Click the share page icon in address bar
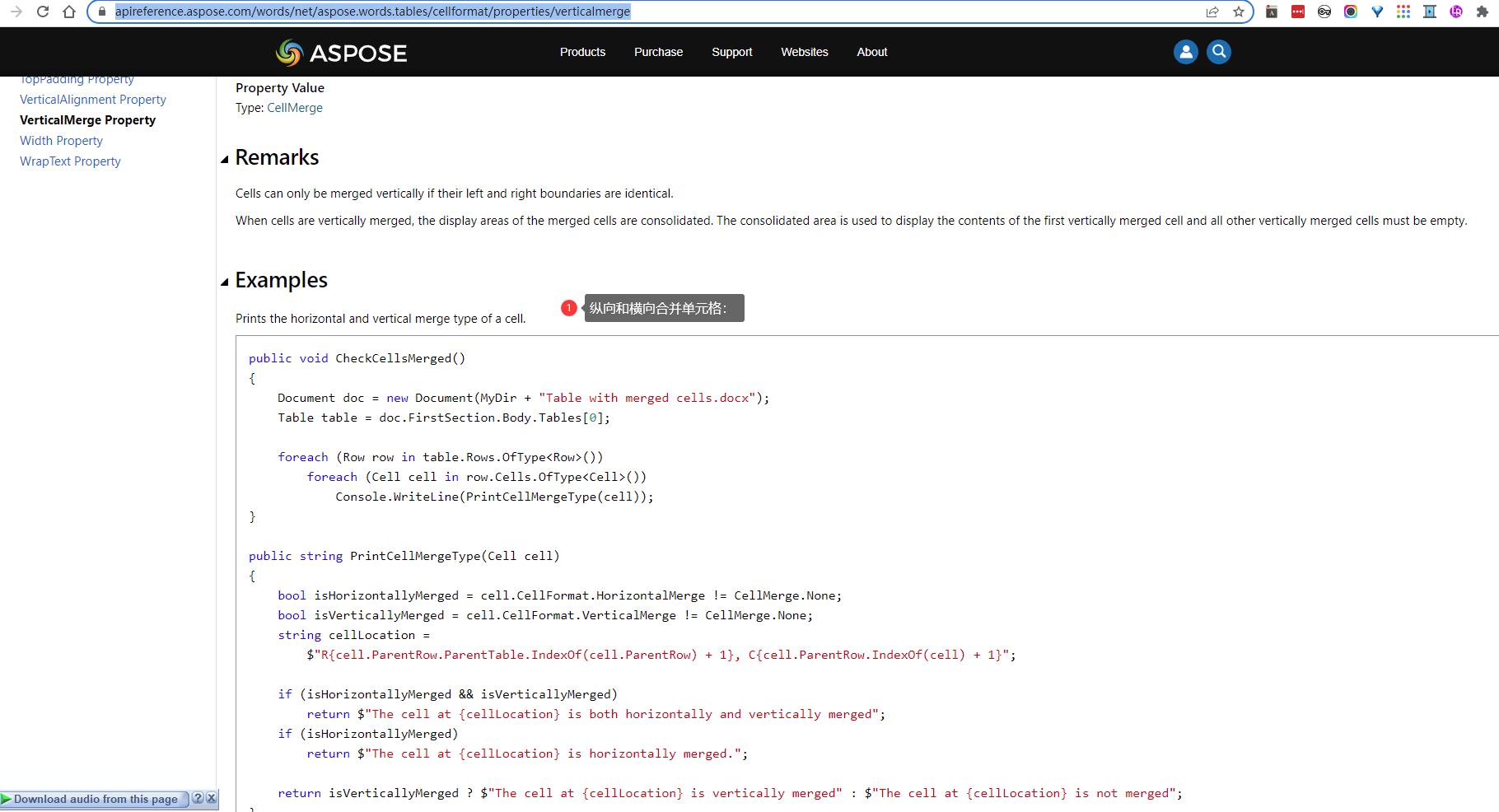 pyautogui.click(x=1212, y=12)
